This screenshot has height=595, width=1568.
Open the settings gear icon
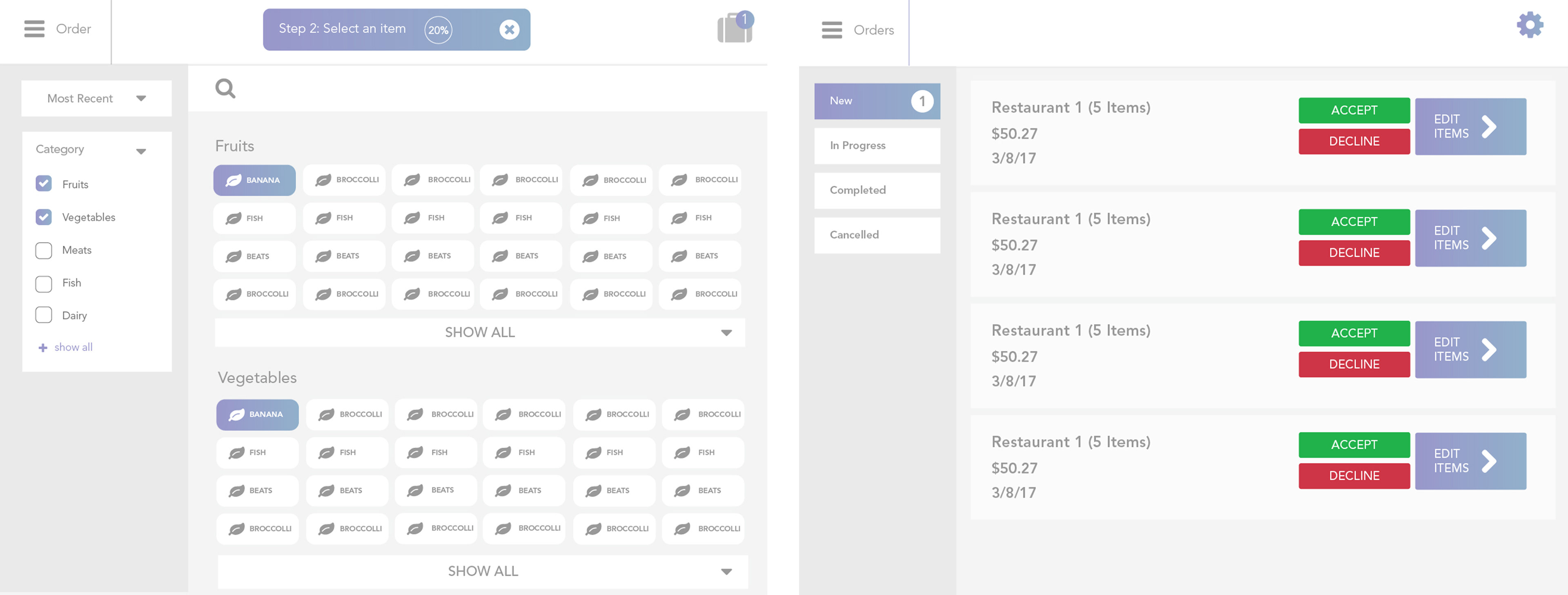pyautogui.click(x=1529, y=25)
